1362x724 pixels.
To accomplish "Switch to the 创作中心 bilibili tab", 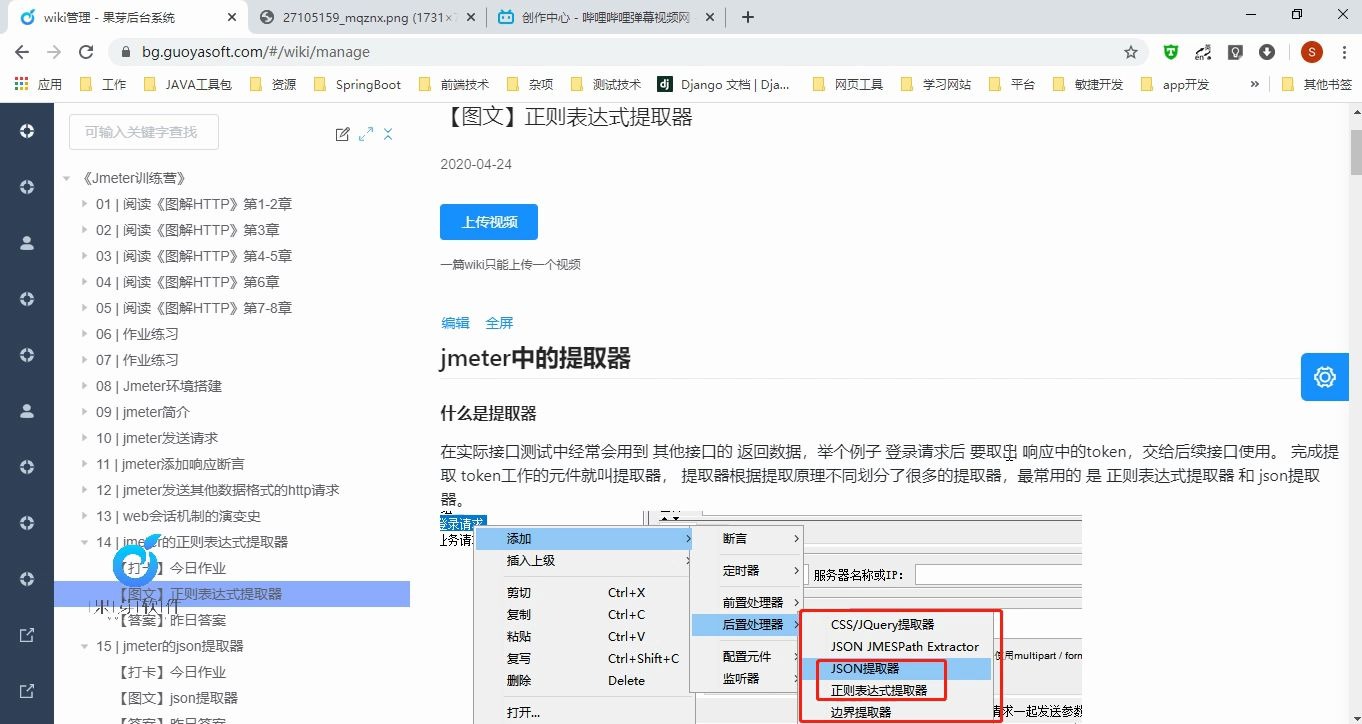I will 607,17.
